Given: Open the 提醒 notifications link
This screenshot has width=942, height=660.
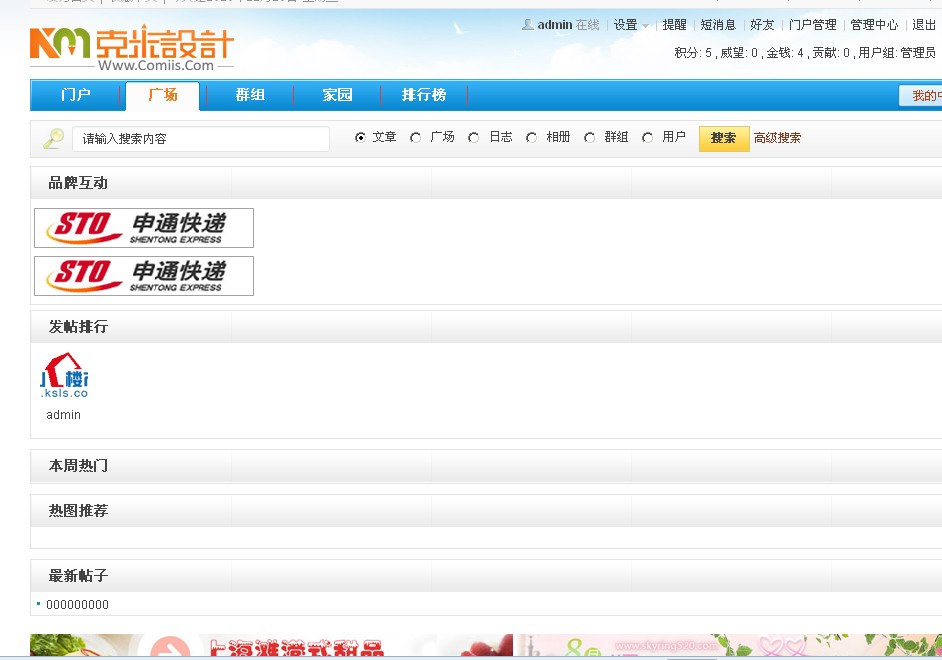Looking at the screenshot, I should point(674,25).
